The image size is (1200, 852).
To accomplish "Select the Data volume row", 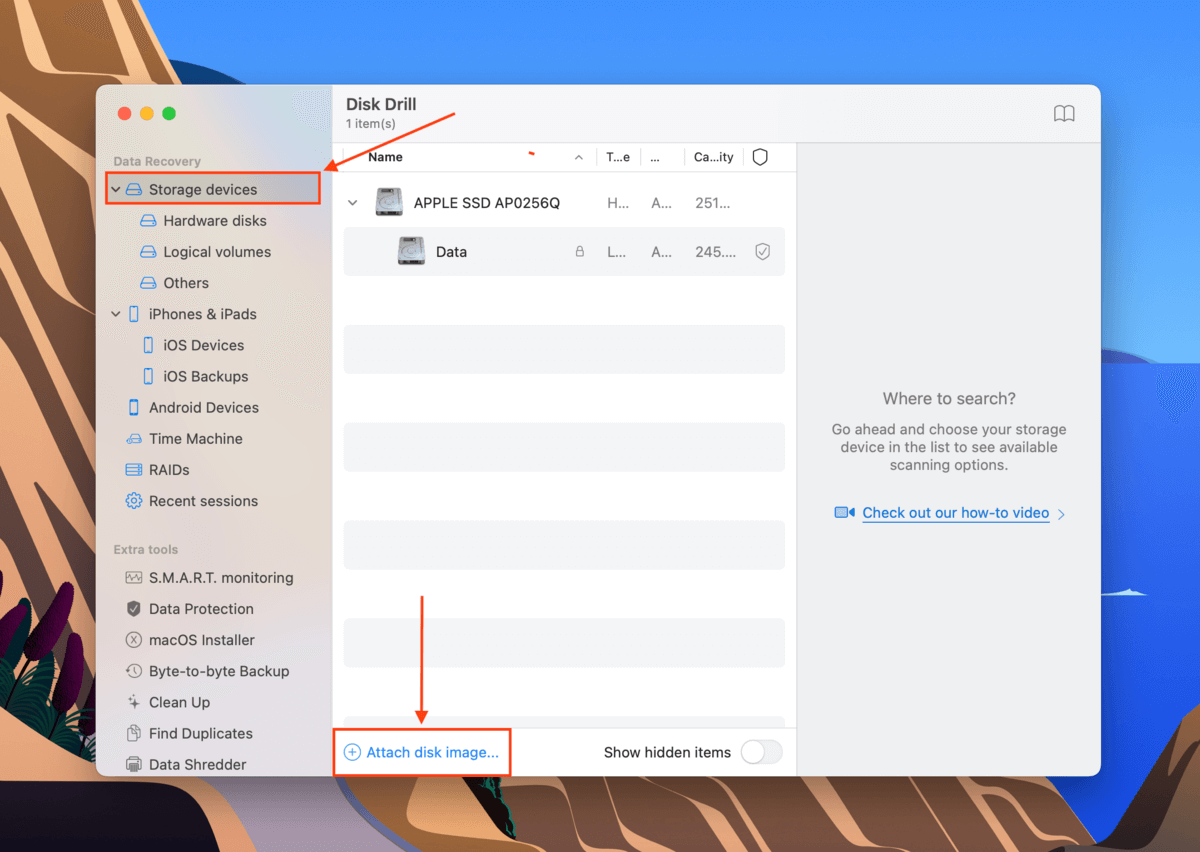I will pos(564,252).
